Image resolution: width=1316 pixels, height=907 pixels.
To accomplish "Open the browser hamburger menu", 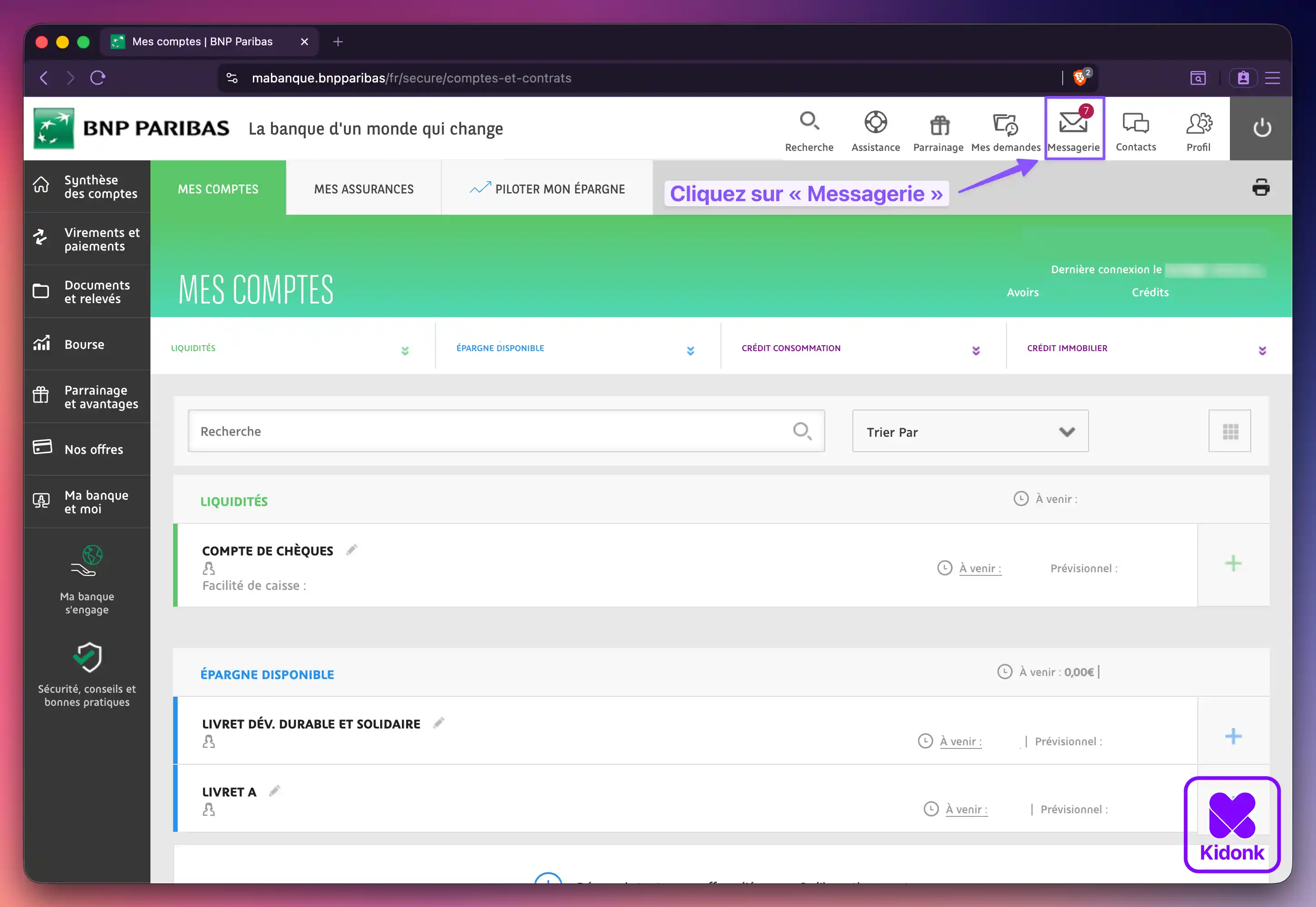I will pos(1272,78).
